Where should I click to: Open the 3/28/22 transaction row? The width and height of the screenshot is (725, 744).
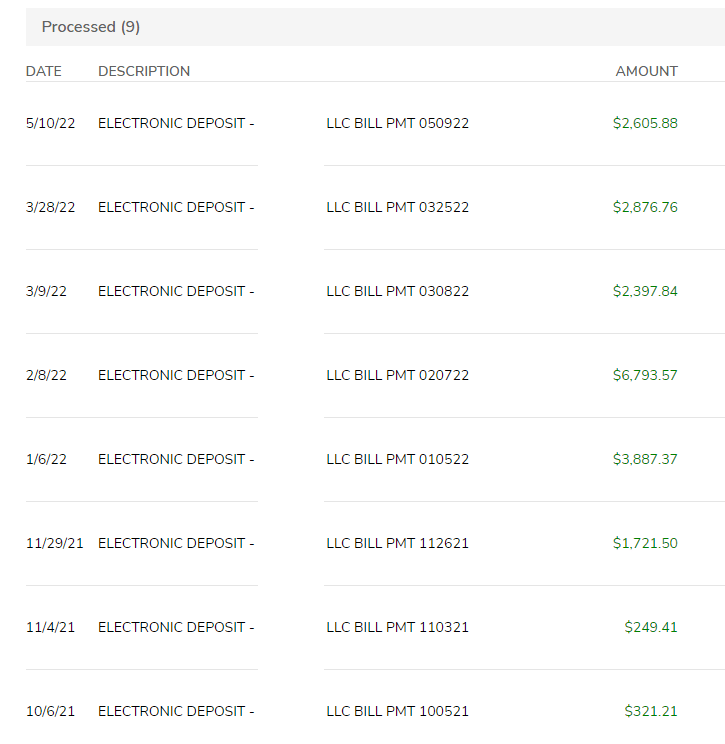coord(375,207)
